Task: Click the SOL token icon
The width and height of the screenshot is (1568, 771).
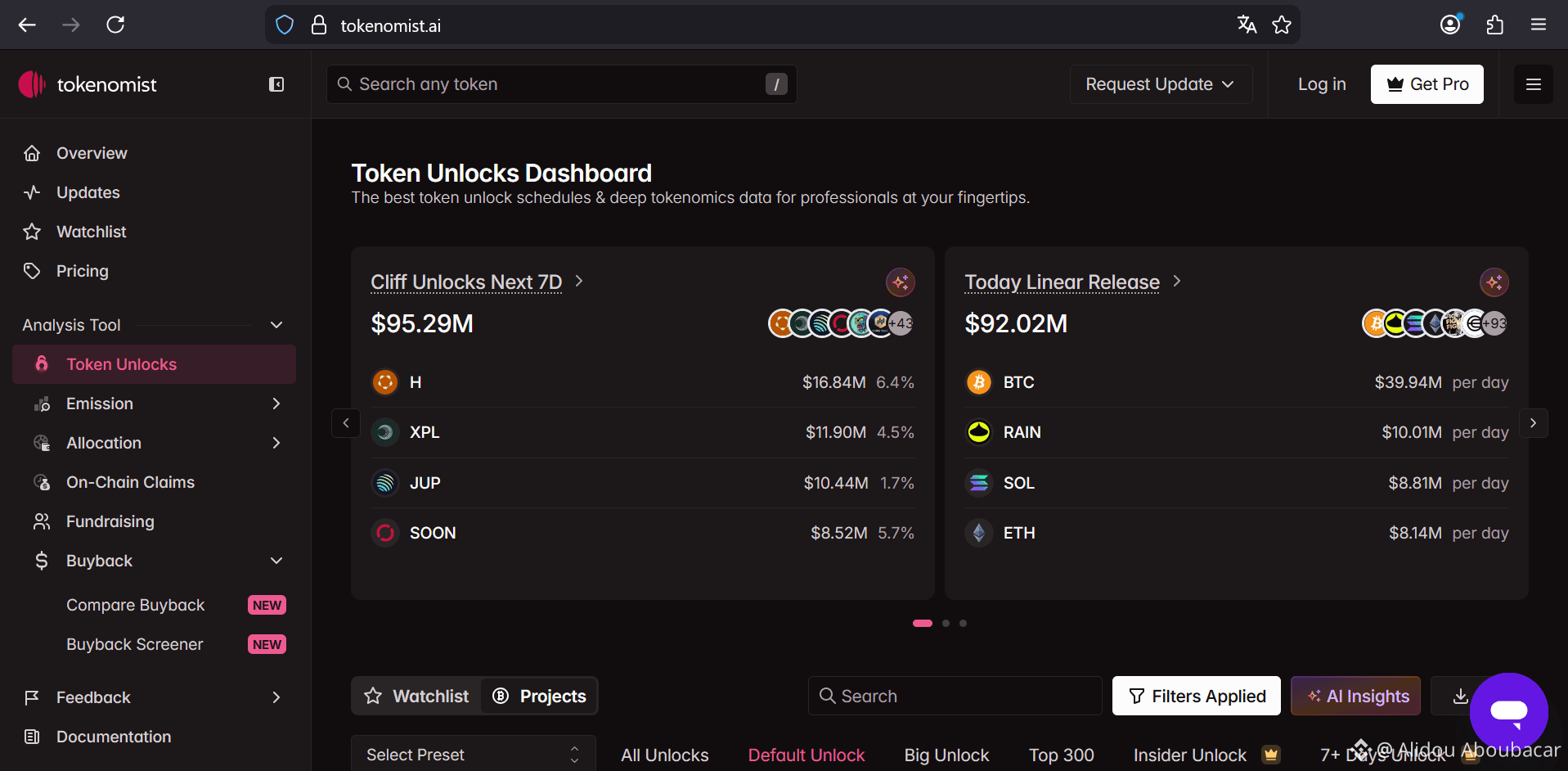Action: 979,483
